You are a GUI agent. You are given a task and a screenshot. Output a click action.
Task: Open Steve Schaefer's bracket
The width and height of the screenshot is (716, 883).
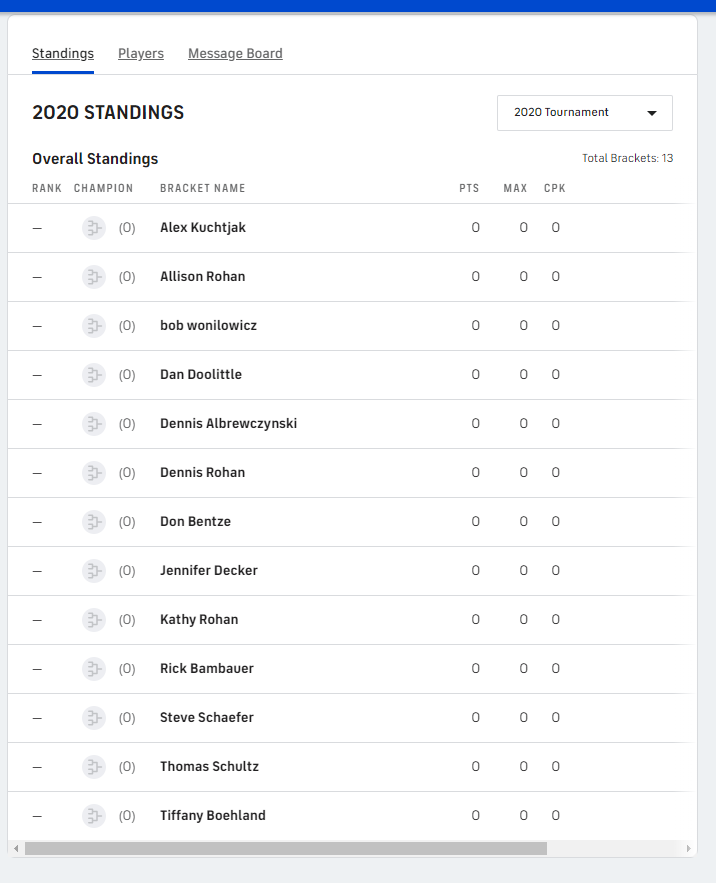coord(207,718)
